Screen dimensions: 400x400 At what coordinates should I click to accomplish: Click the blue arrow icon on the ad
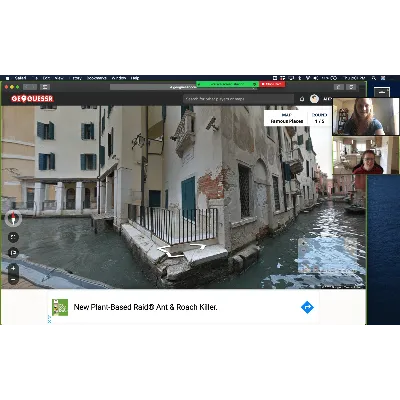click(307, 307)
